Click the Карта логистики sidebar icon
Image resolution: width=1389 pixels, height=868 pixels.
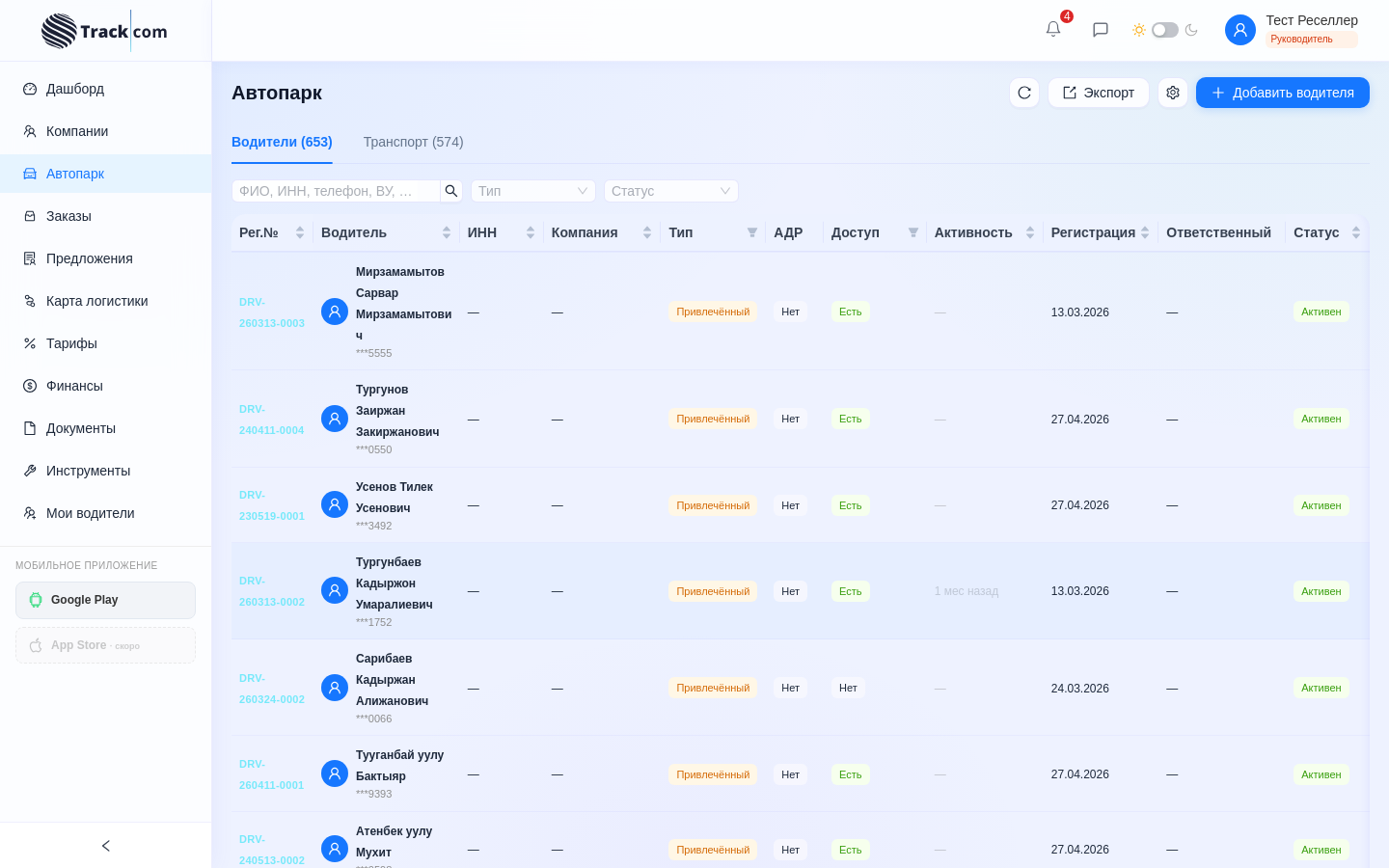[x=30, y=301]
